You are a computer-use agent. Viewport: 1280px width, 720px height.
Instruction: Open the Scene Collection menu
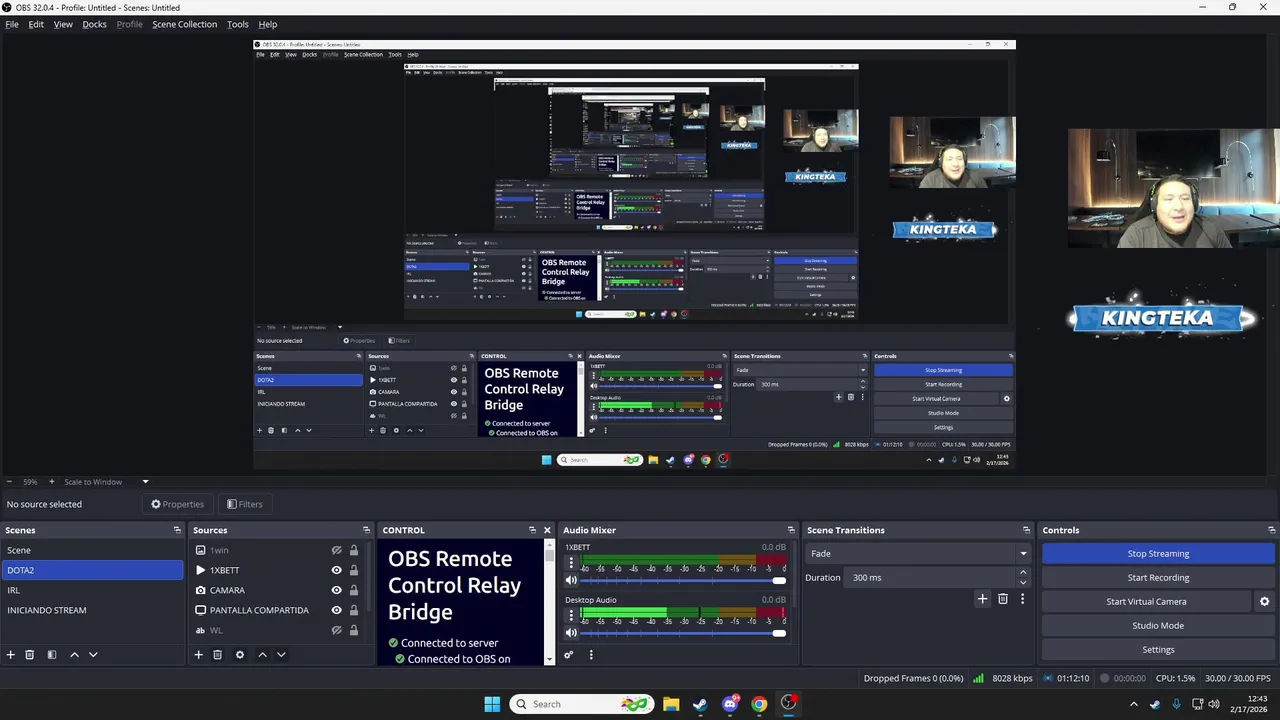click(184, 24)
